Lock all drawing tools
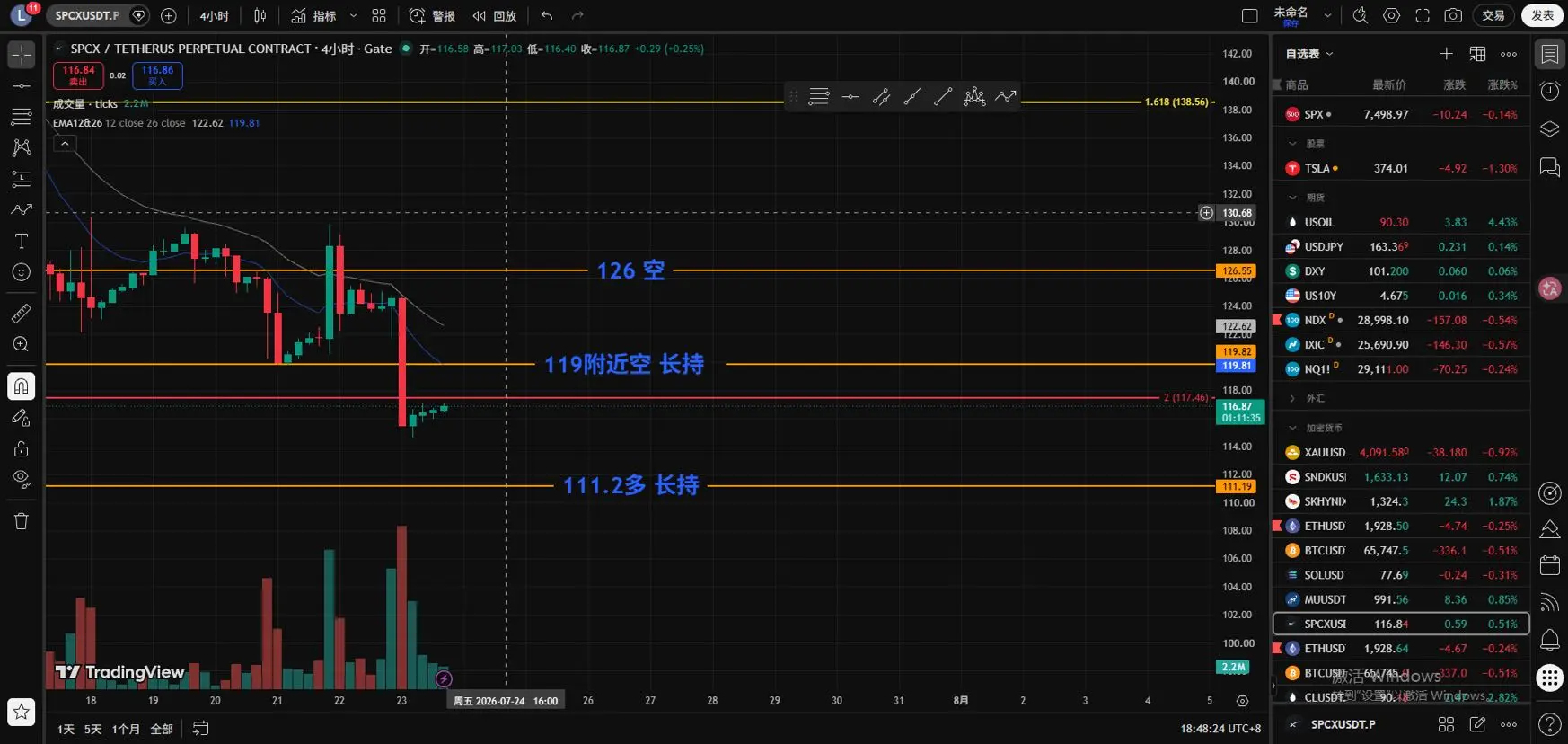The height and width of the screenshot is (744, 1568). point(22,448)
